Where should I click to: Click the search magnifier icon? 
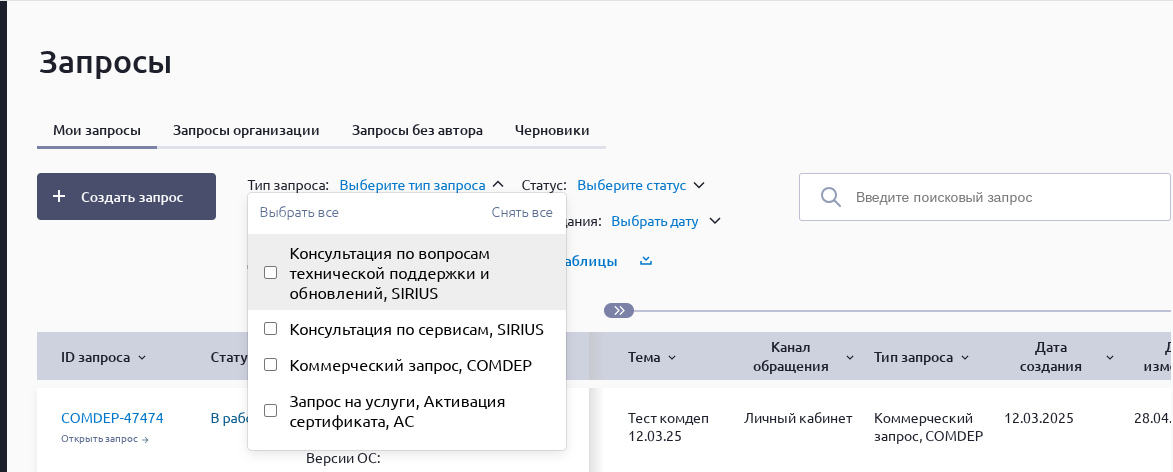[829, 197]
